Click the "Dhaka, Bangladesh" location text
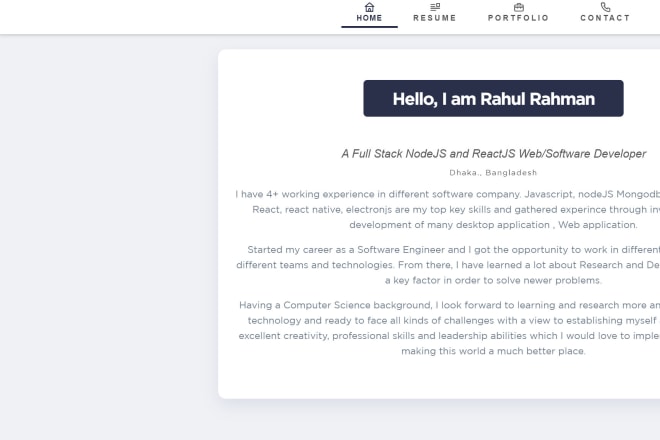 493,173
